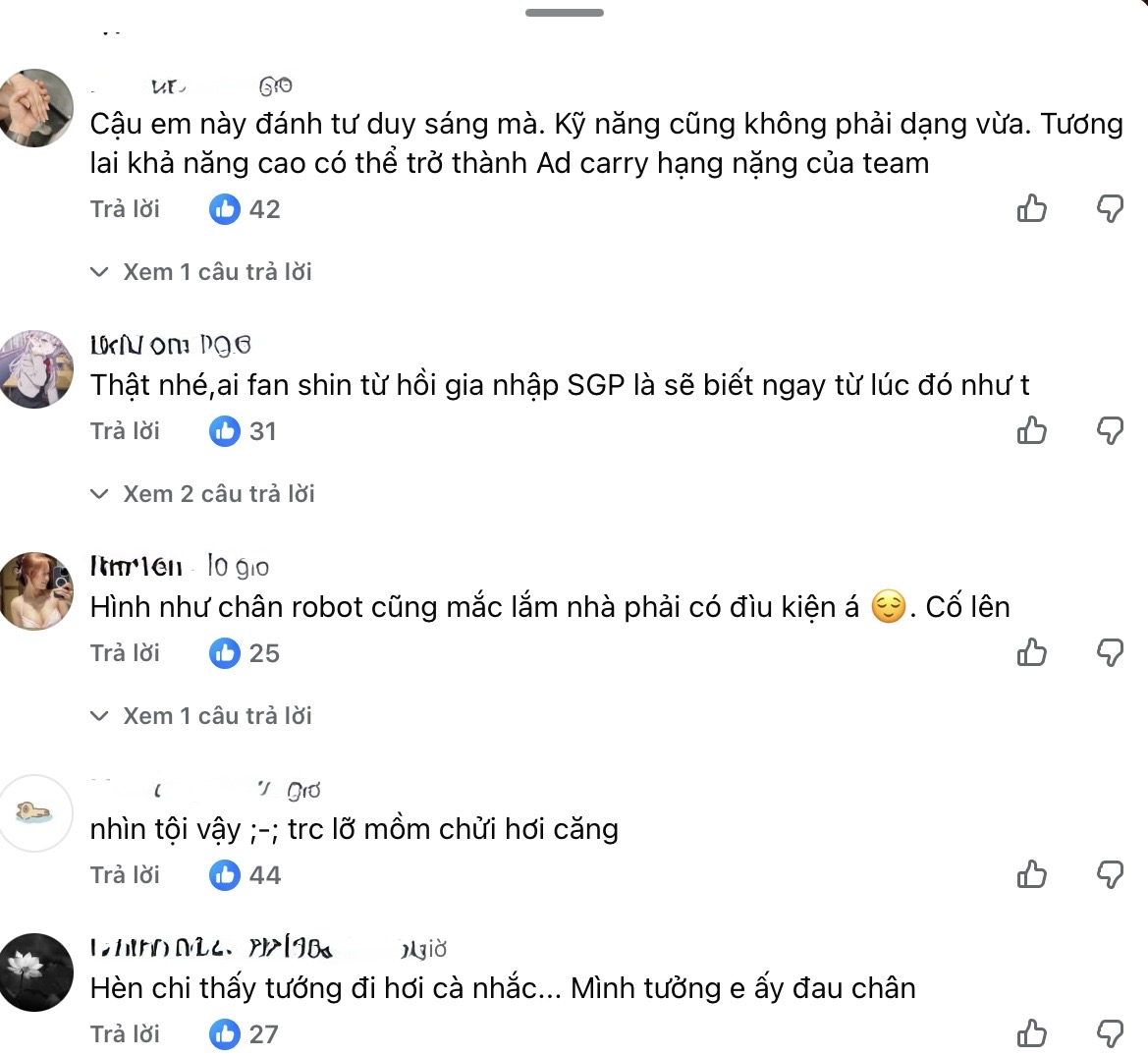Like the comment about Ad carry potential

point(1031,208)
